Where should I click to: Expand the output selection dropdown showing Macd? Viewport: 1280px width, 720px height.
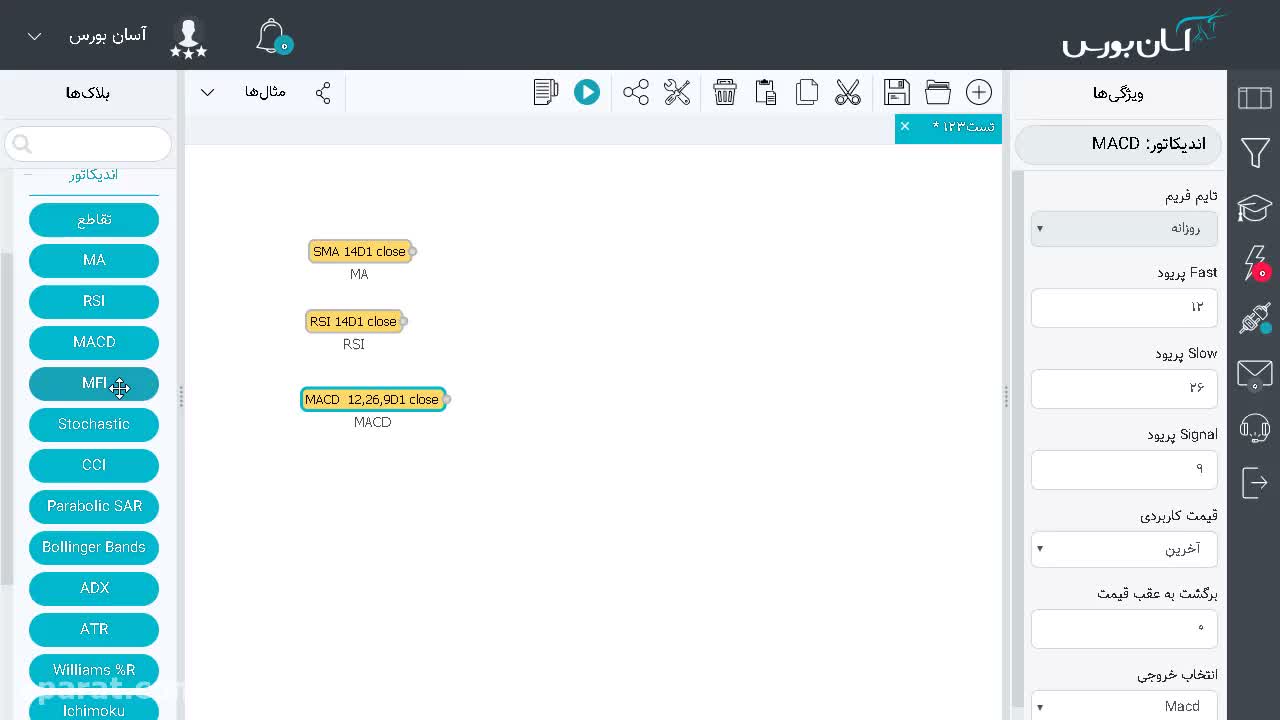1124,706
